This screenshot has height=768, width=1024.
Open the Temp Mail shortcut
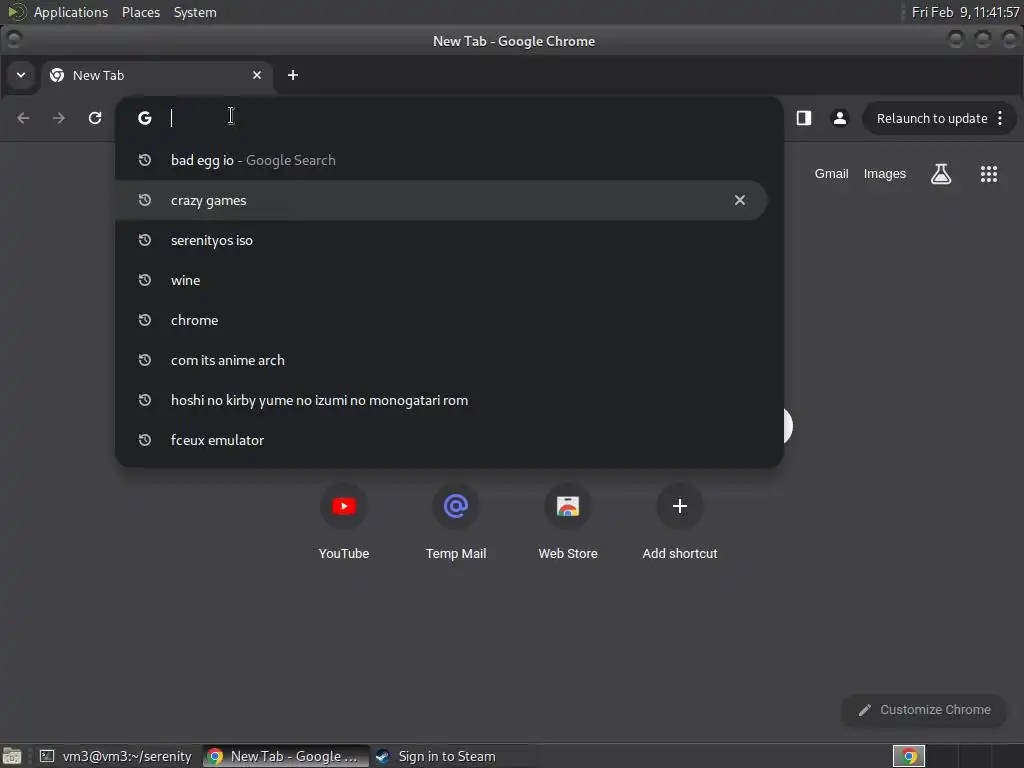coord(456,522)
